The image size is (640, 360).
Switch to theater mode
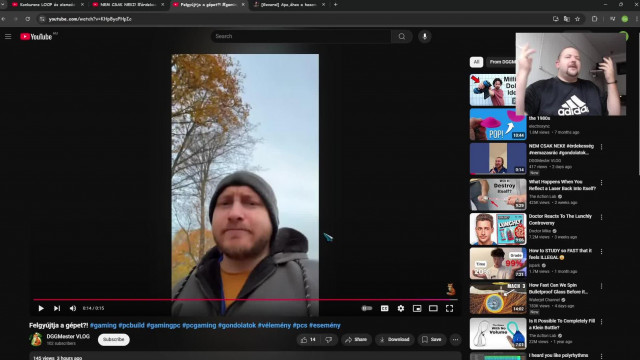click(x=433, y=308)
